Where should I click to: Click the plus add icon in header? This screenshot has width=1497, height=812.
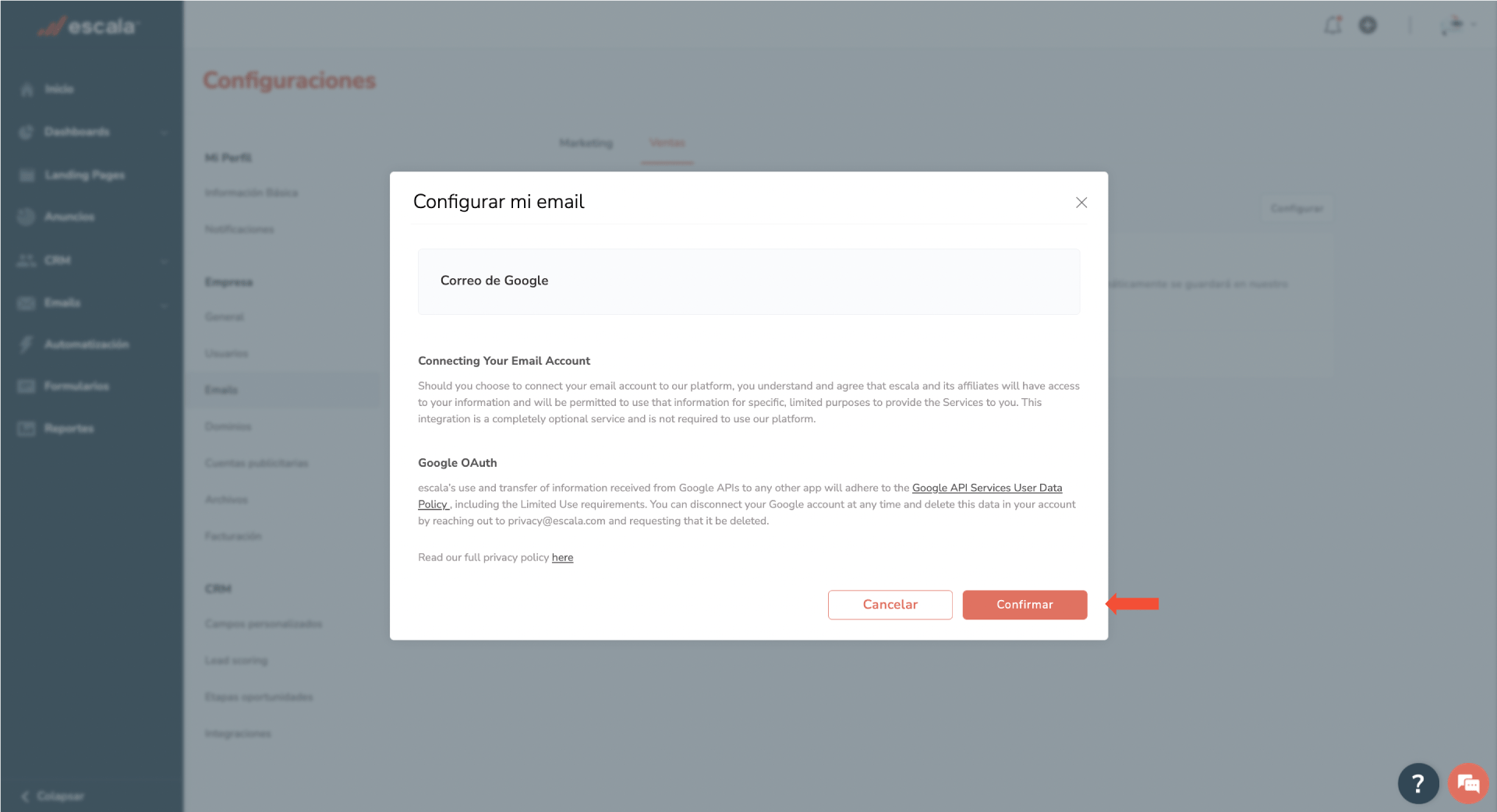pos(1368,26)
